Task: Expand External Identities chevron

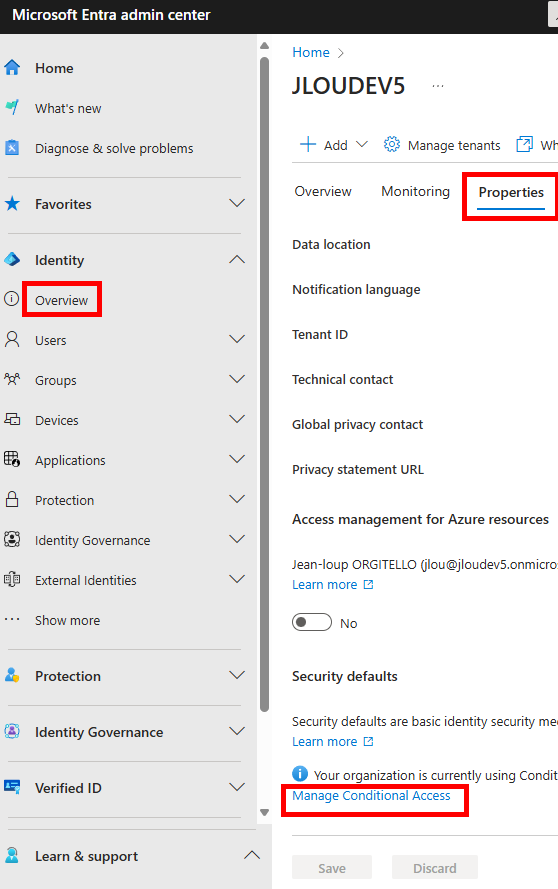Action: tap(237, 579)
